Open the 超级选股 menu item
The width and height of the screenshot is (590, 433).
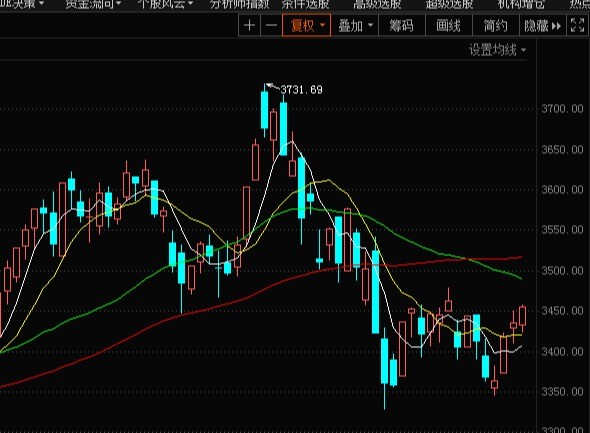(x=449, y=4)
